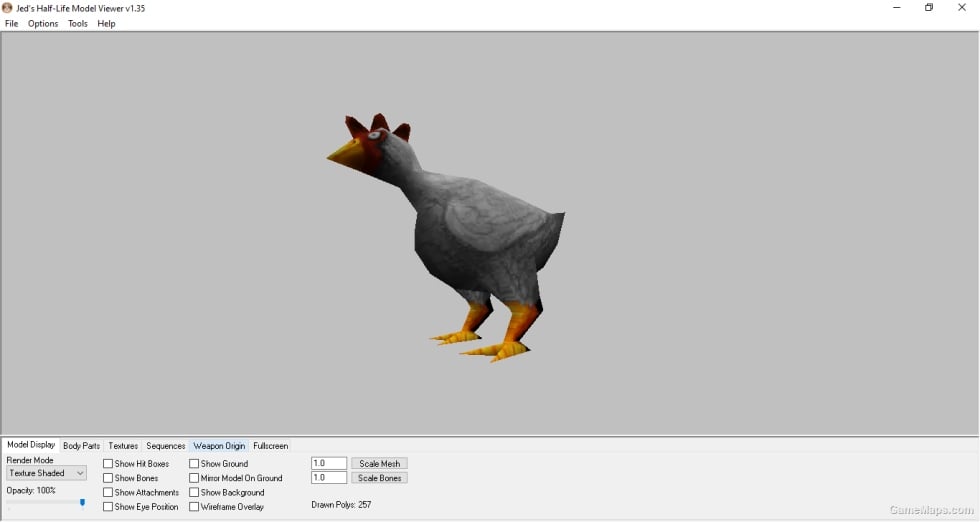This screenshot has width=980, height=522.
Task: Enable Show Background checkbox
Action: [x=194, y=493]
